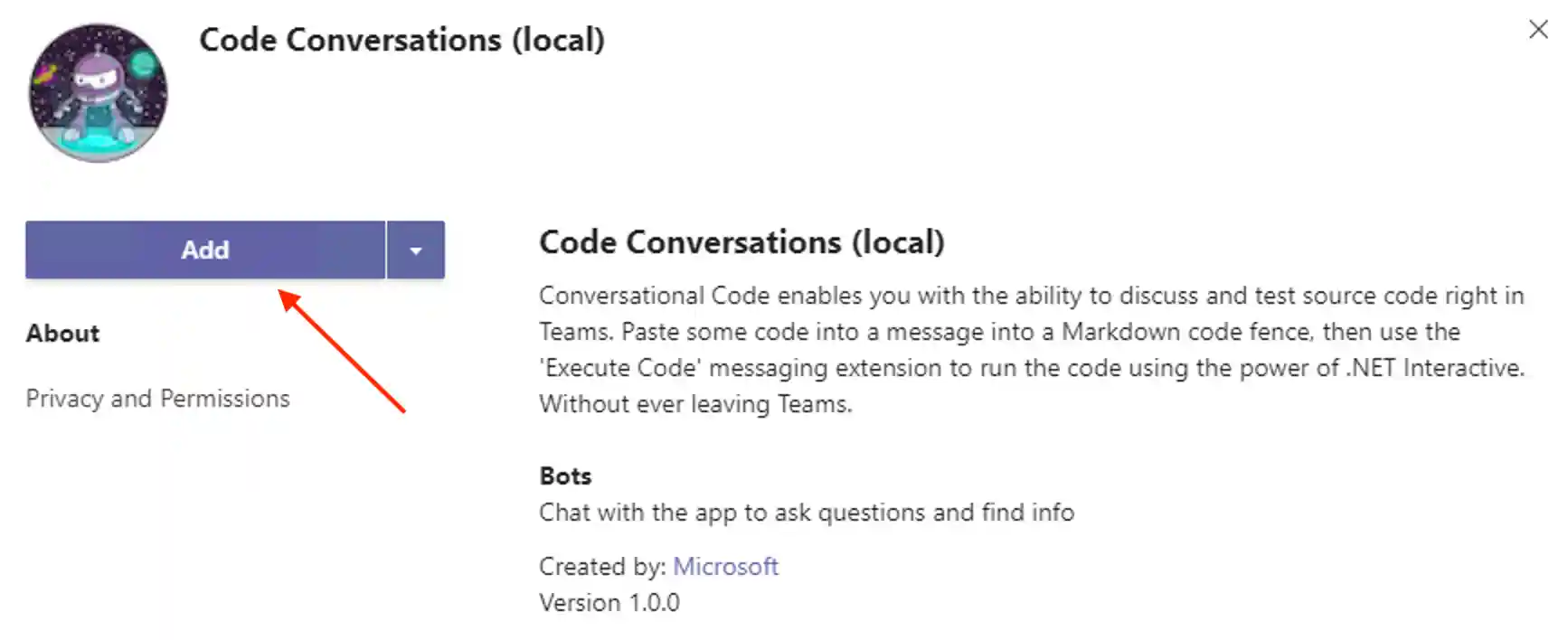Click 'Chat with the app' bot description
The width and height of the screenshot is (1568, 640).
[x=806, y=513]
